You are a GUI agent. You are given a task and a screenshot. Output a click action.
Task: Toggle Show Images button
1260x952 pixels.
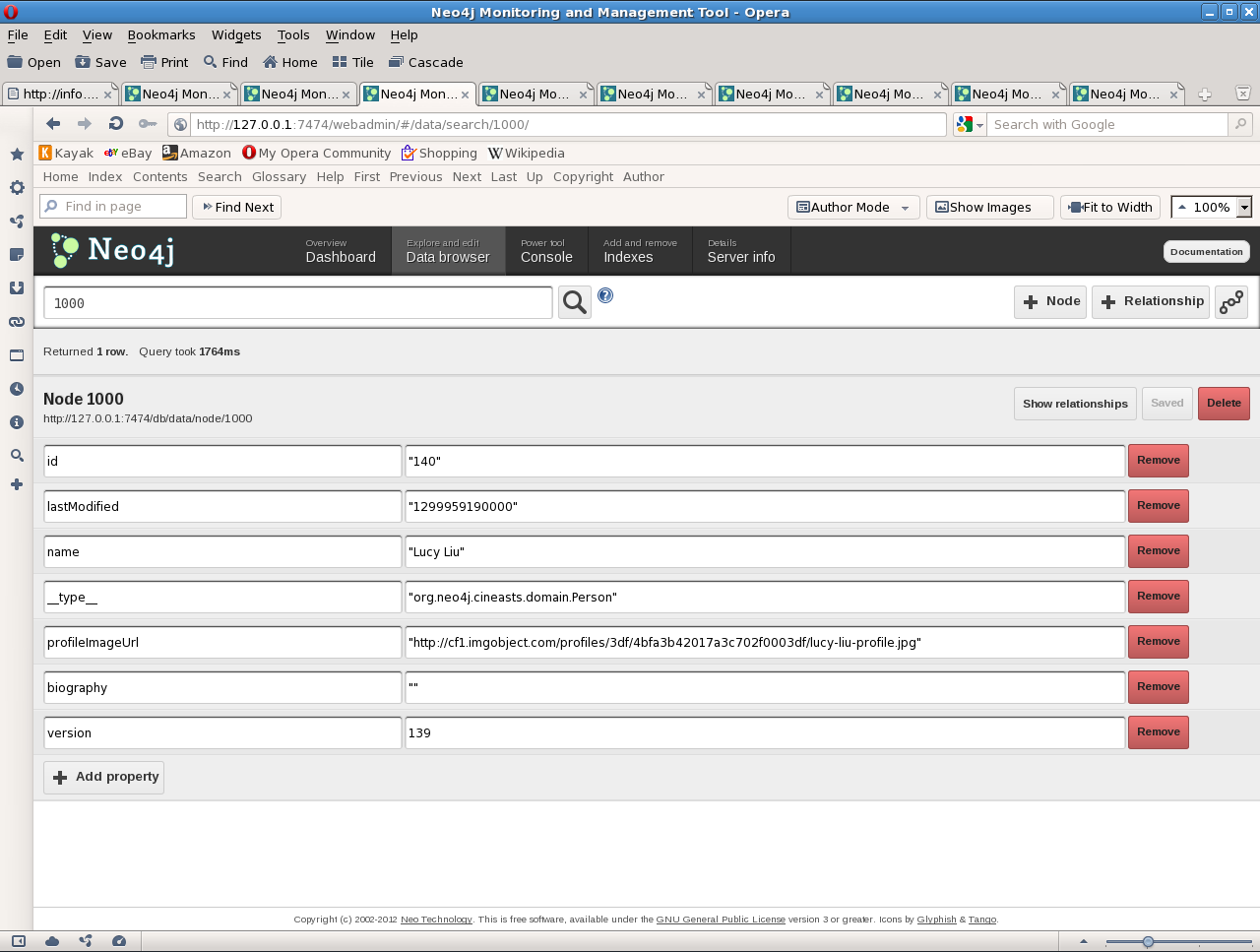click(x=989, y=208)
